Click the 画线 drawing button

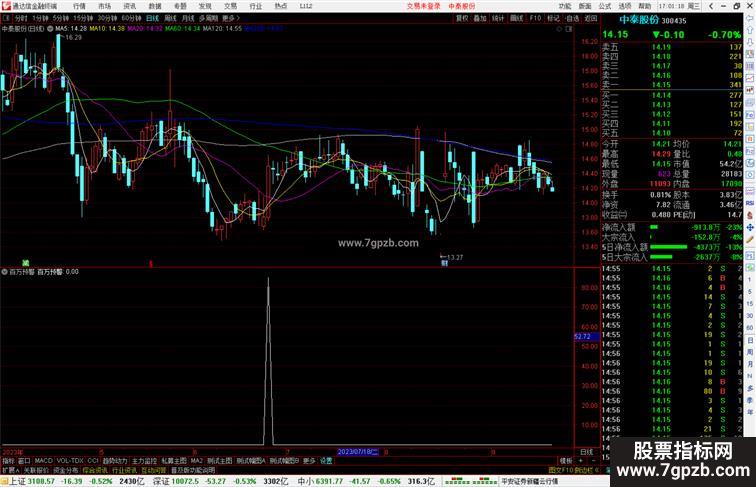(x=516, y=18)
